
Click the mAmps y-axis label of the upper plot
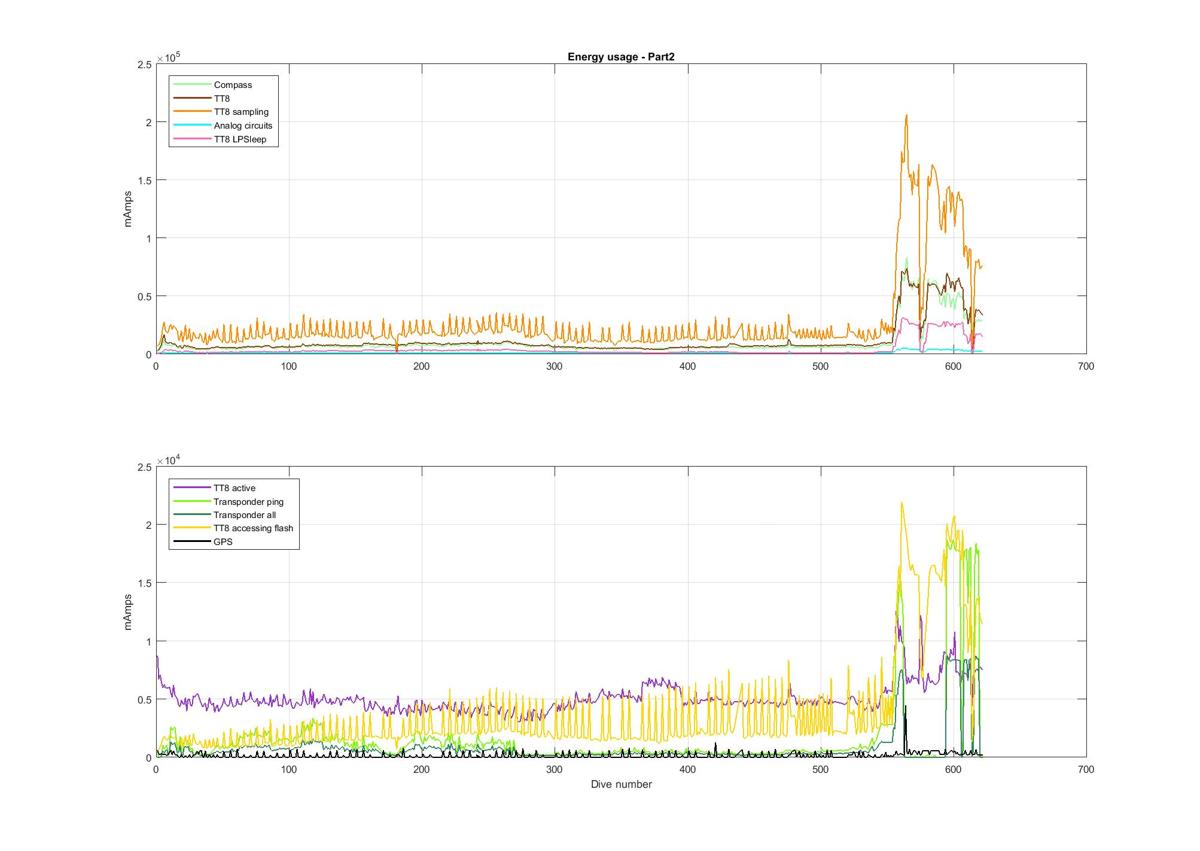tap(128, 208)
